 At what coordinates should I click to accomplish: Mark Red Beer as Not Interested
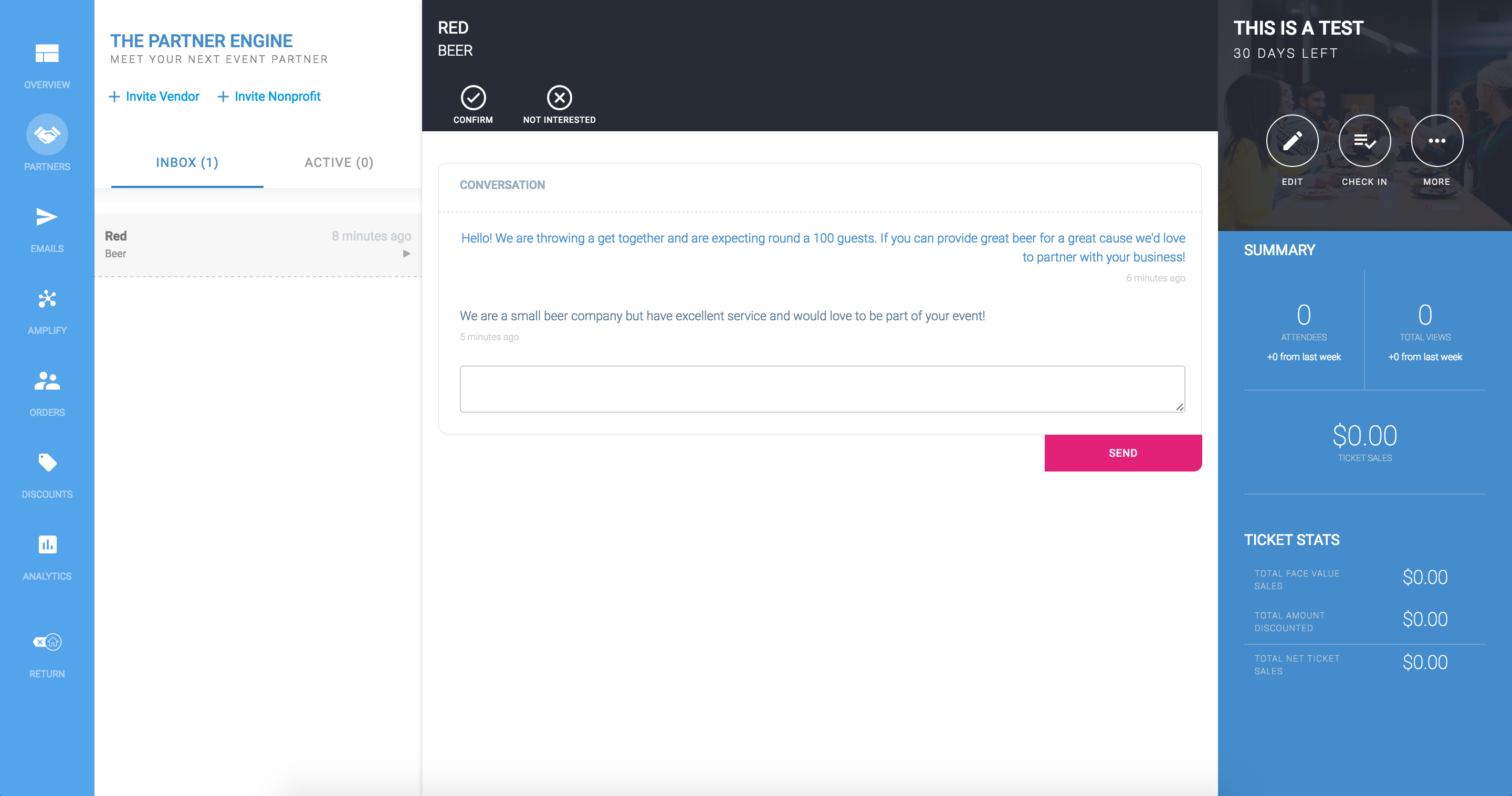coord(559,98)
